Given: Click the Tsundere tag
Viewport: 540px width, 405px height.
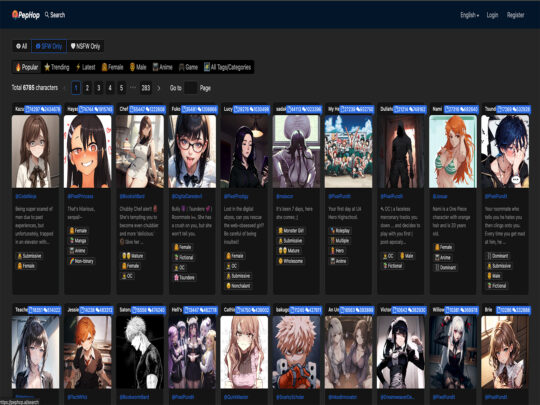Looking at the screenshot, I should [x=184, y=277].
